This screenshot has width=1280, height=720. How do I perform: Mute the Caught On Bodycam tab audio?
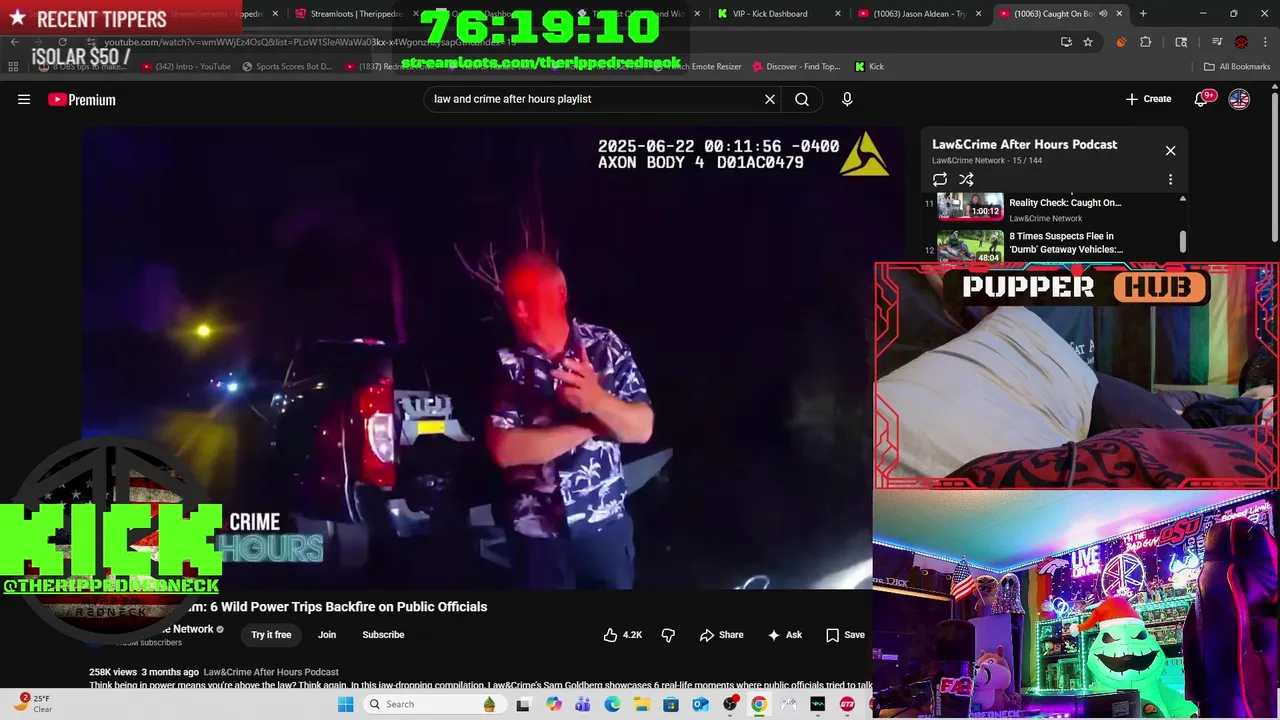[1103, 14]
